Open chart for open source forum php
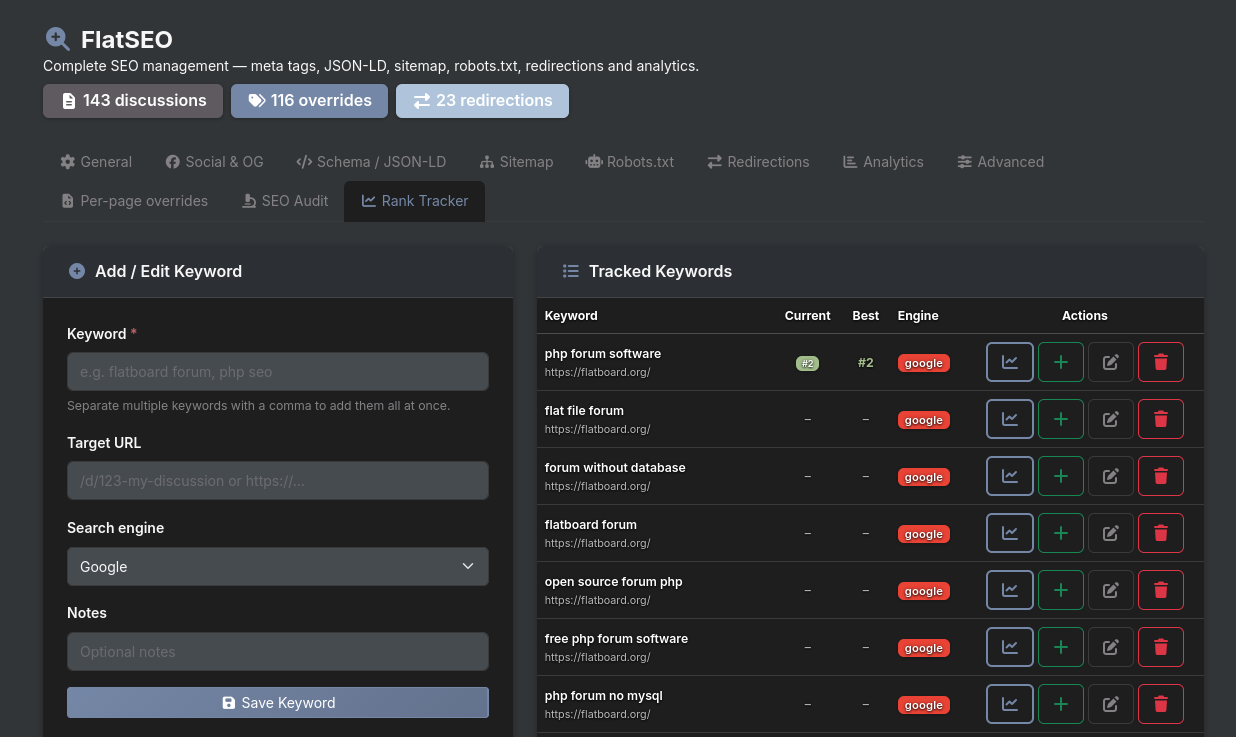The width and height of the screenshot is (1236, 737). pos(1010,590)
